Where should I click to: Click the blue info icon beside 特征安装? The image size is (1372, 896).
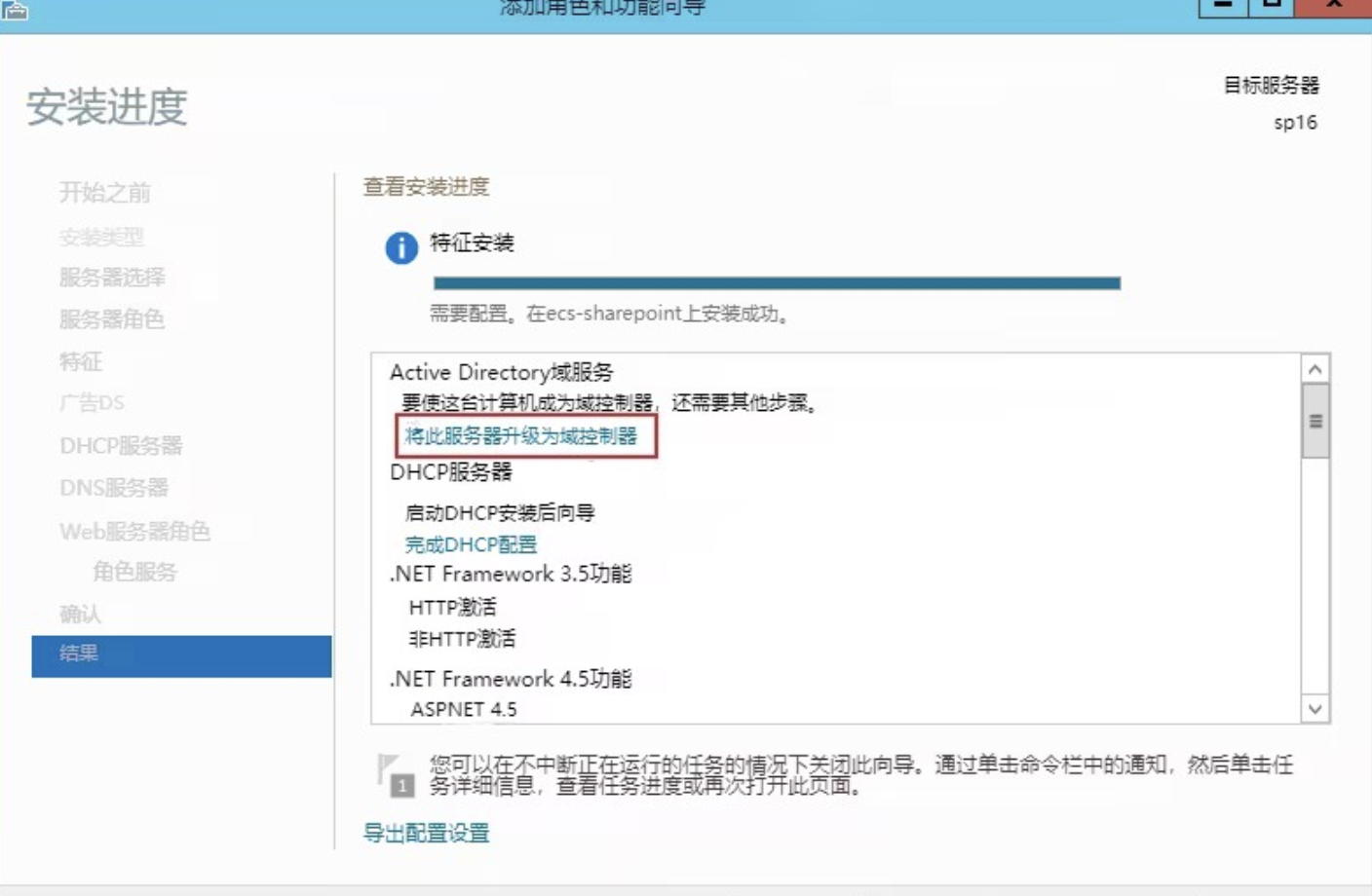click(400, 247)
